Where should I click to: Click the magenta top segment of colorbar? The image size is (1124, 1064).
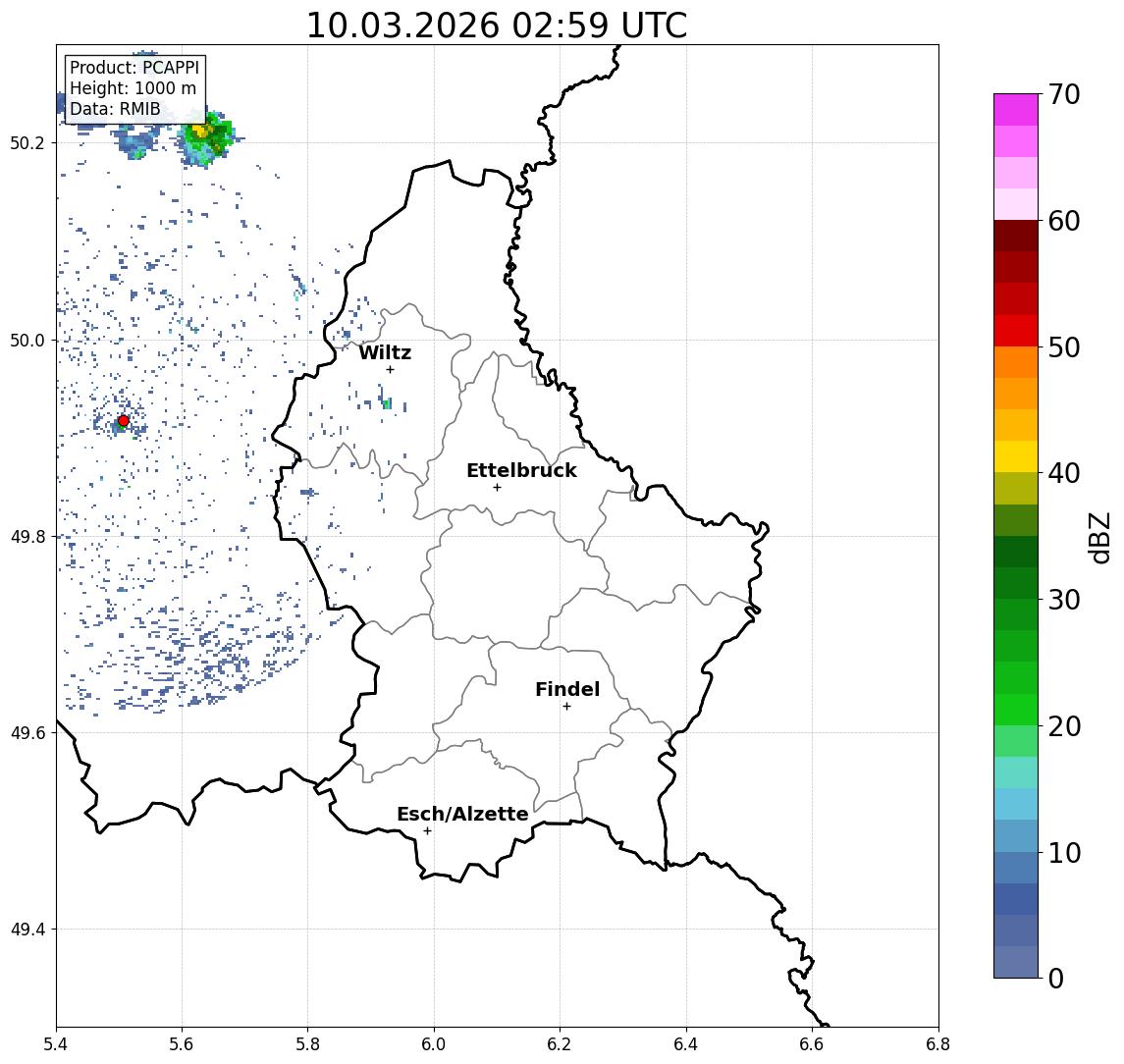(x=1016, y=110)
